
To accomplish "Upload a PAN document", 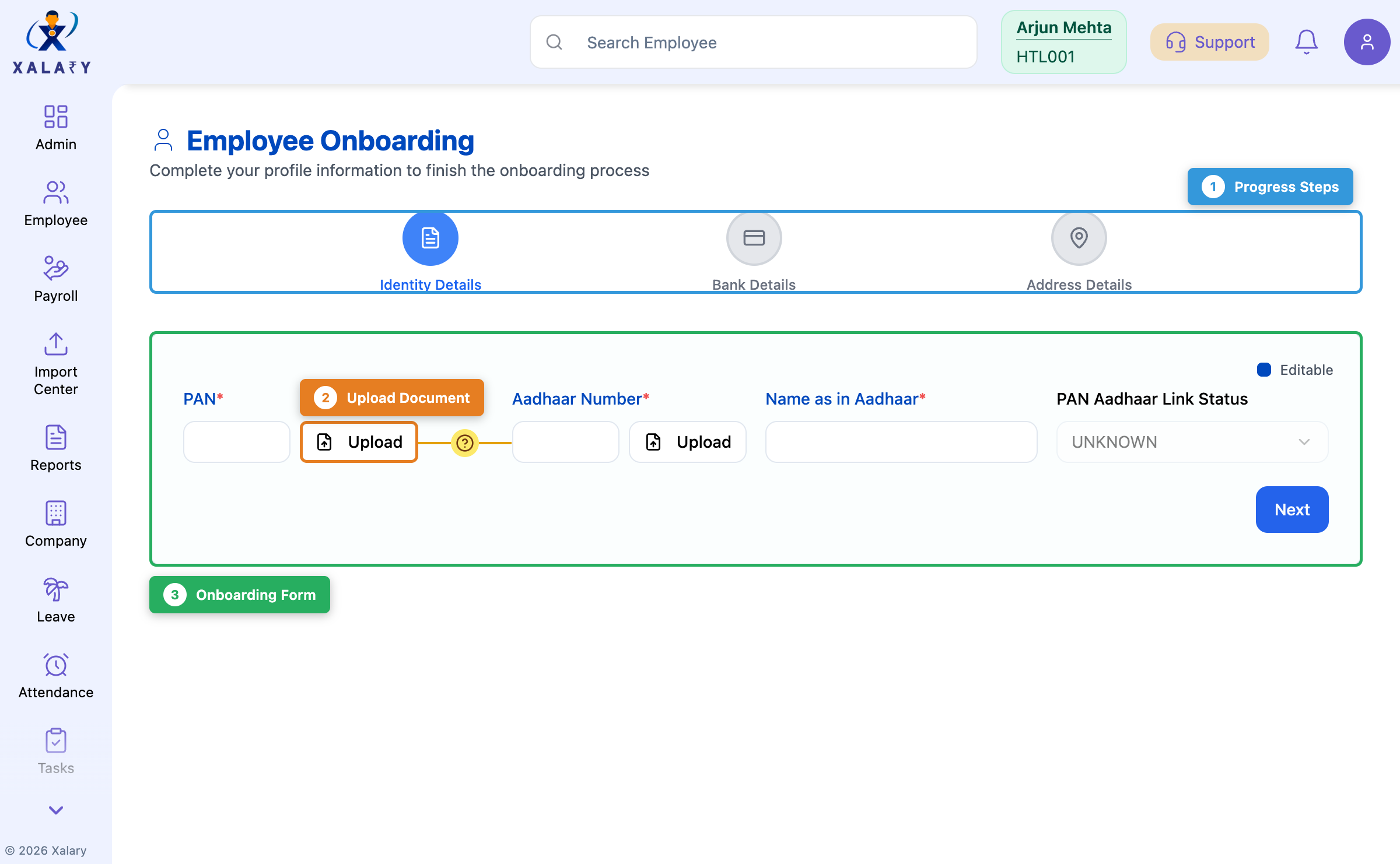I will 358,442.
